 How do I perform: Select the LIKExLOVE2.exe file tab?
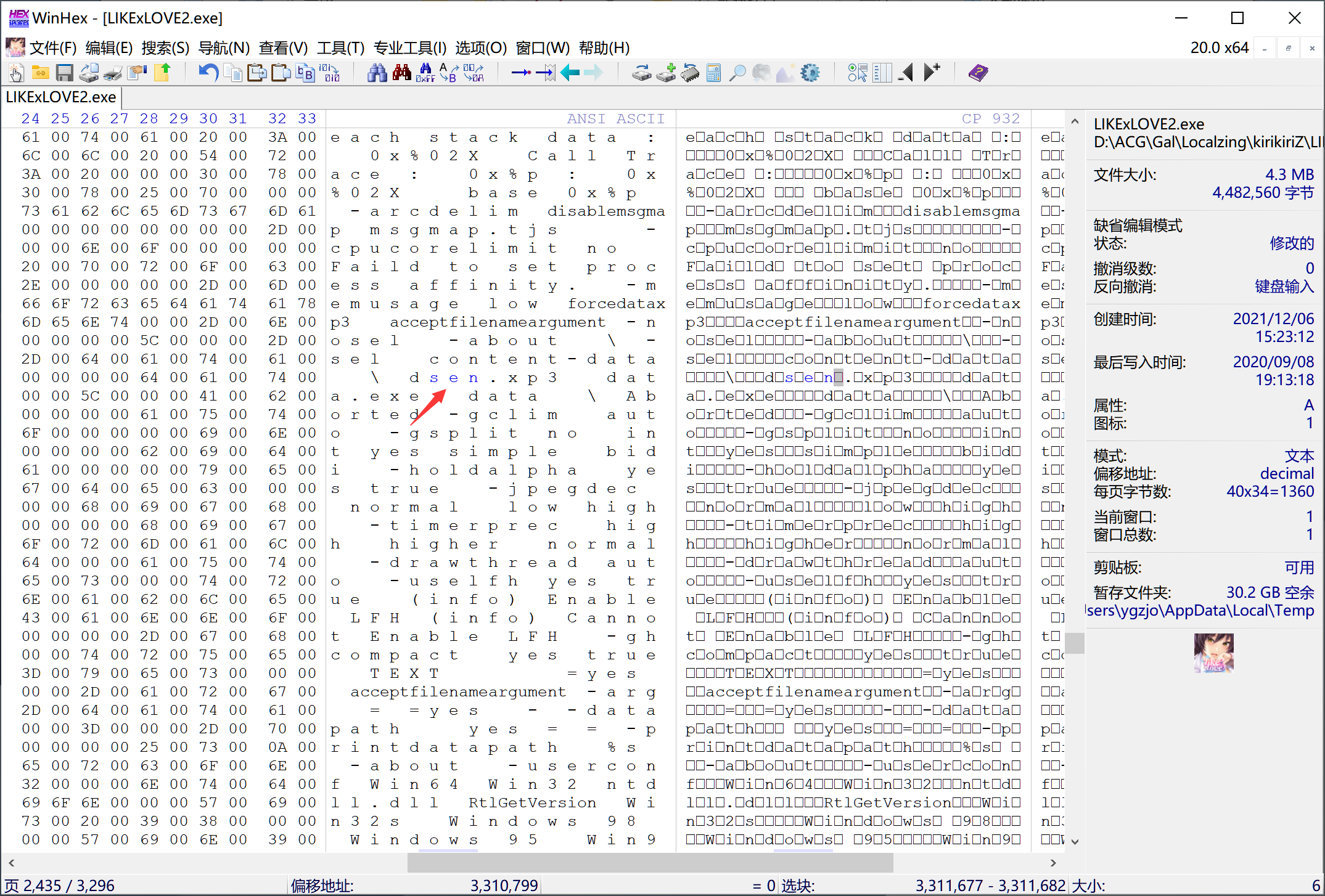click(60, 97)
